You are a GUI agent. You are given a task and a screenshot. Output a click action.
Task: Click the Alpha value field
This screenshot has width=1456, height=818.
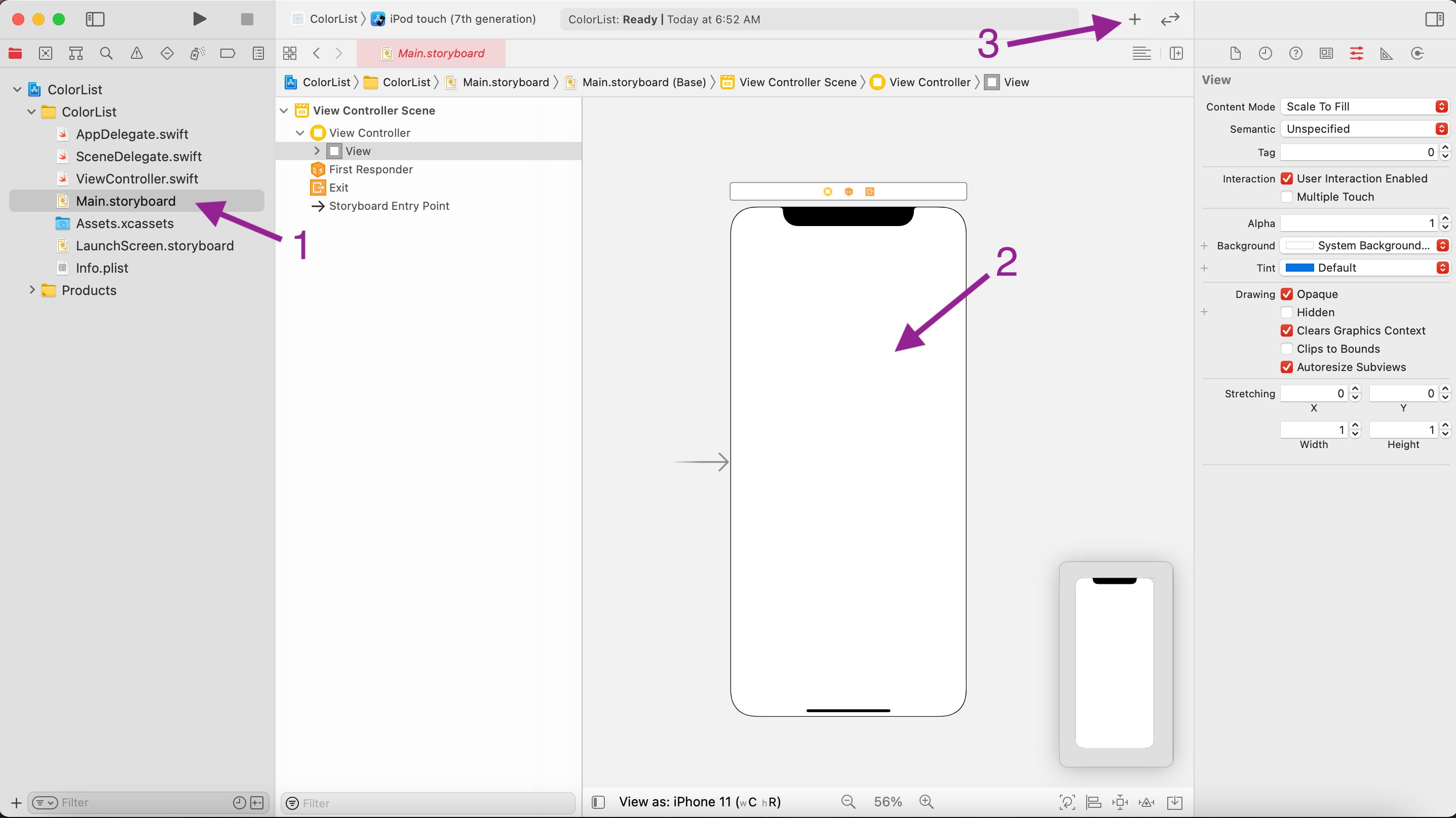1358,224
